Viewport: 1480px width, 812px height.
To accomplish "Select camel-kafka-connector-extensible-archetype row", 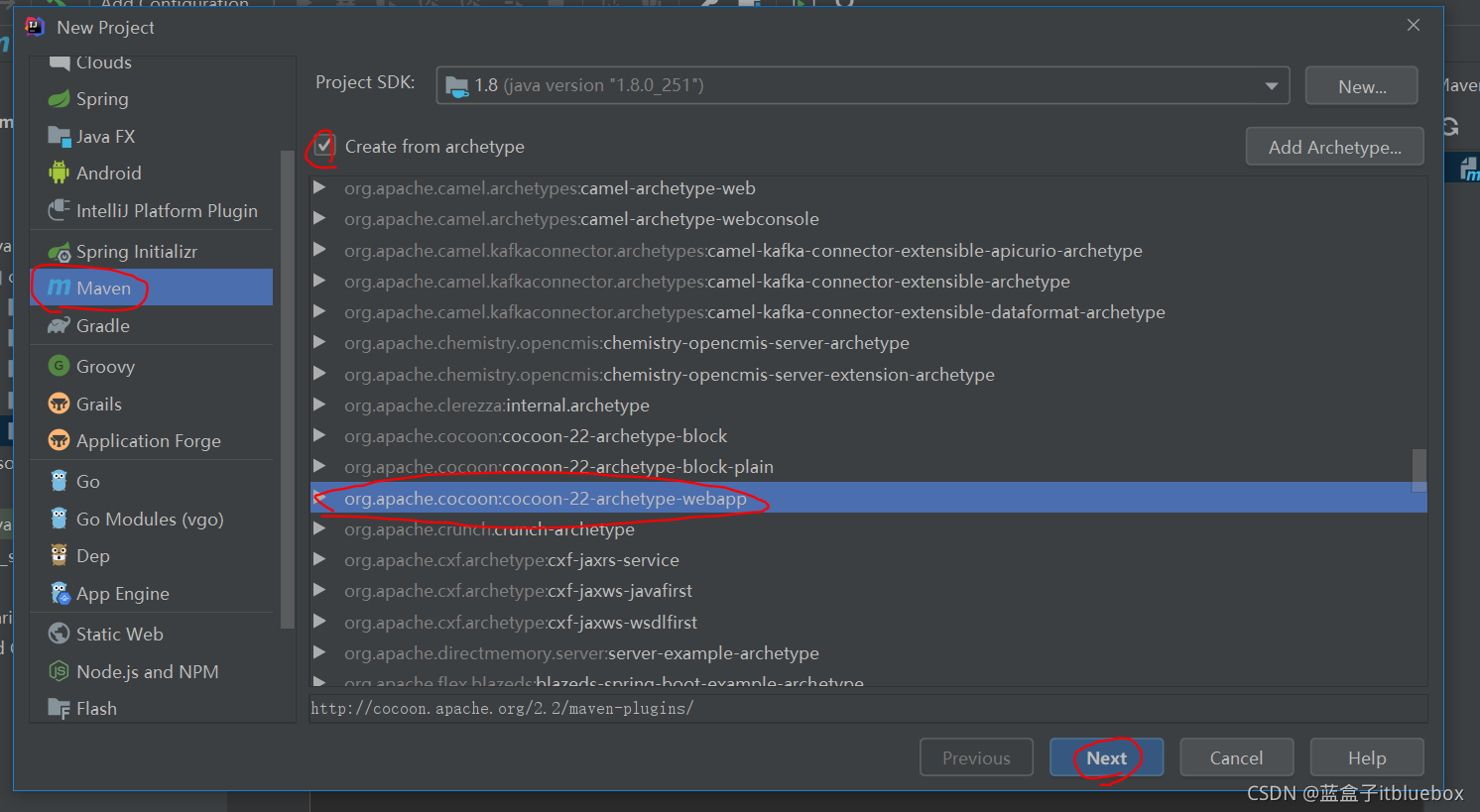I will tap(869, 282).
